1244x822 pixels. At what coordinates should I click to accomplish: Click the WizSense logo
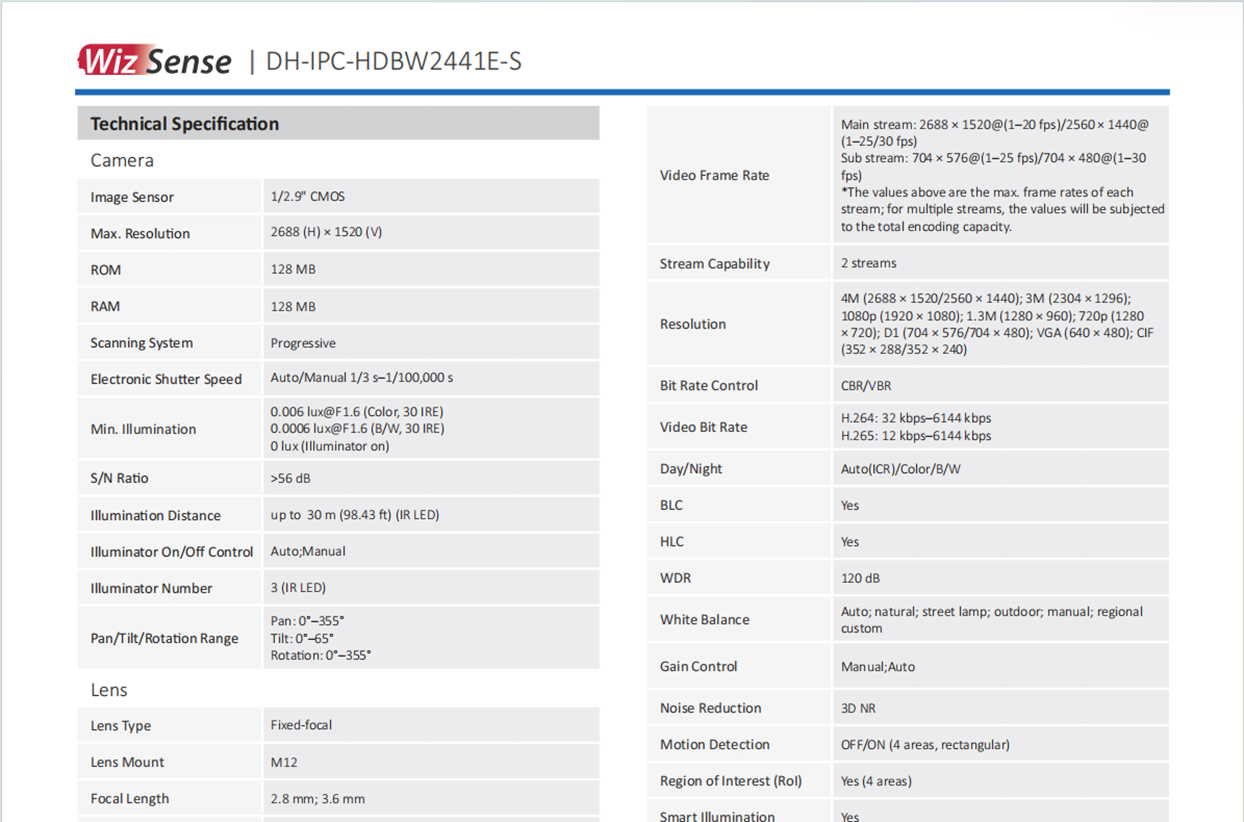(154, 61)
